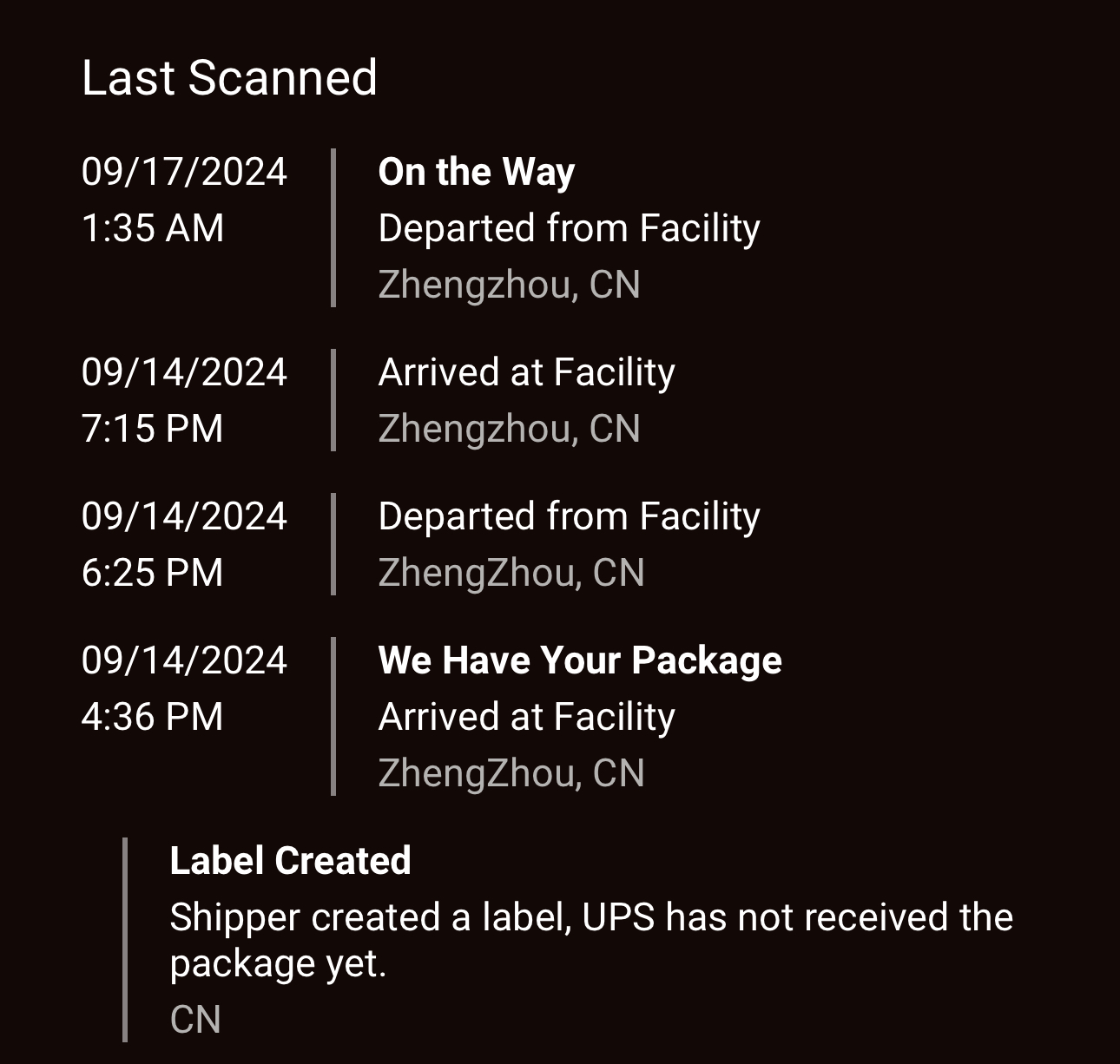The width and height of the screenshot is (1120, 1064).
Task: Open 'Departed from Facility' 6:25 PM entry
Action: (x=570, y=516)
